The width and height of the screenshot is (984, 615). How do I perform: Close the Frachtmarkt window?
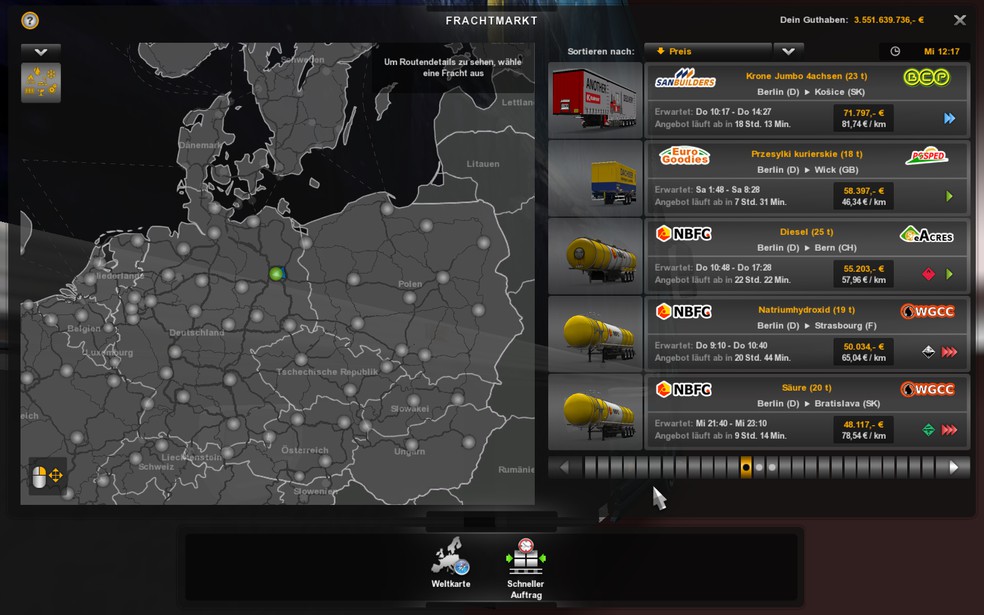[960, 20]
